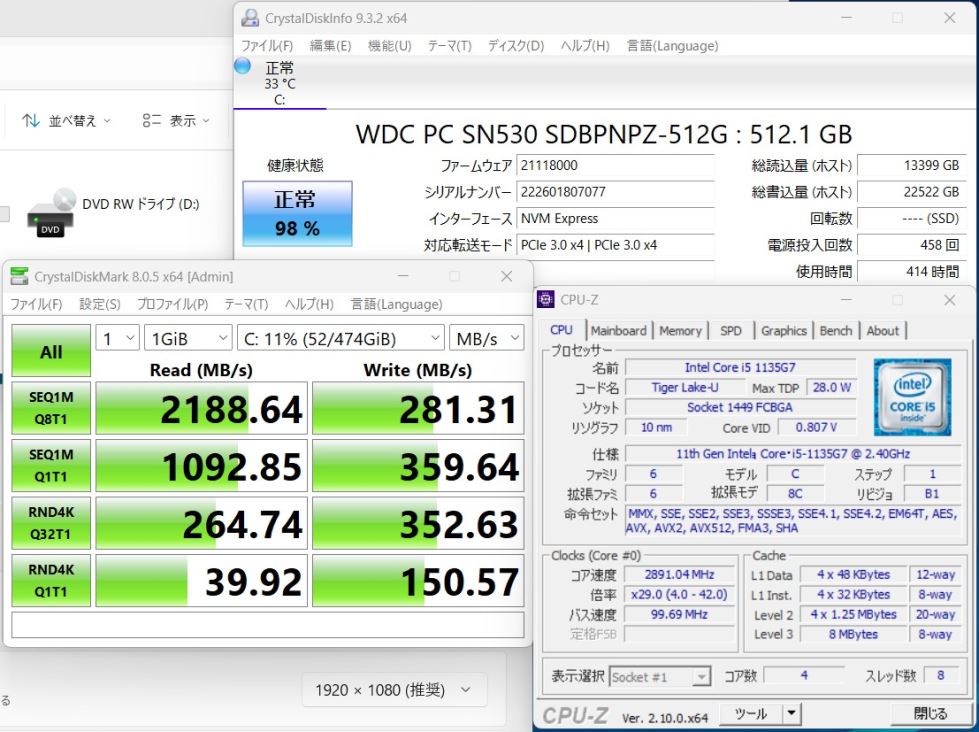Click the 閉じる button in CPU-Z
The image size is (979, 732).
click(x=930, y=713)
